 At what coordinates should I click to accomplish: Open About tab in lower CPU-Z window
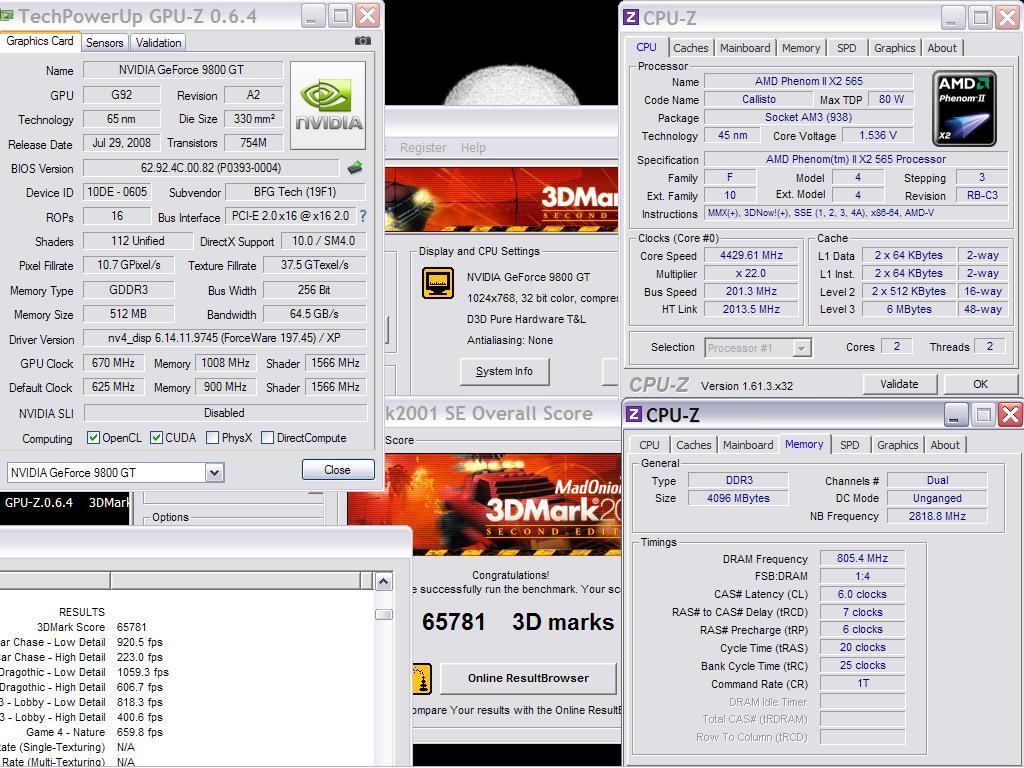(x=945, y=445)
